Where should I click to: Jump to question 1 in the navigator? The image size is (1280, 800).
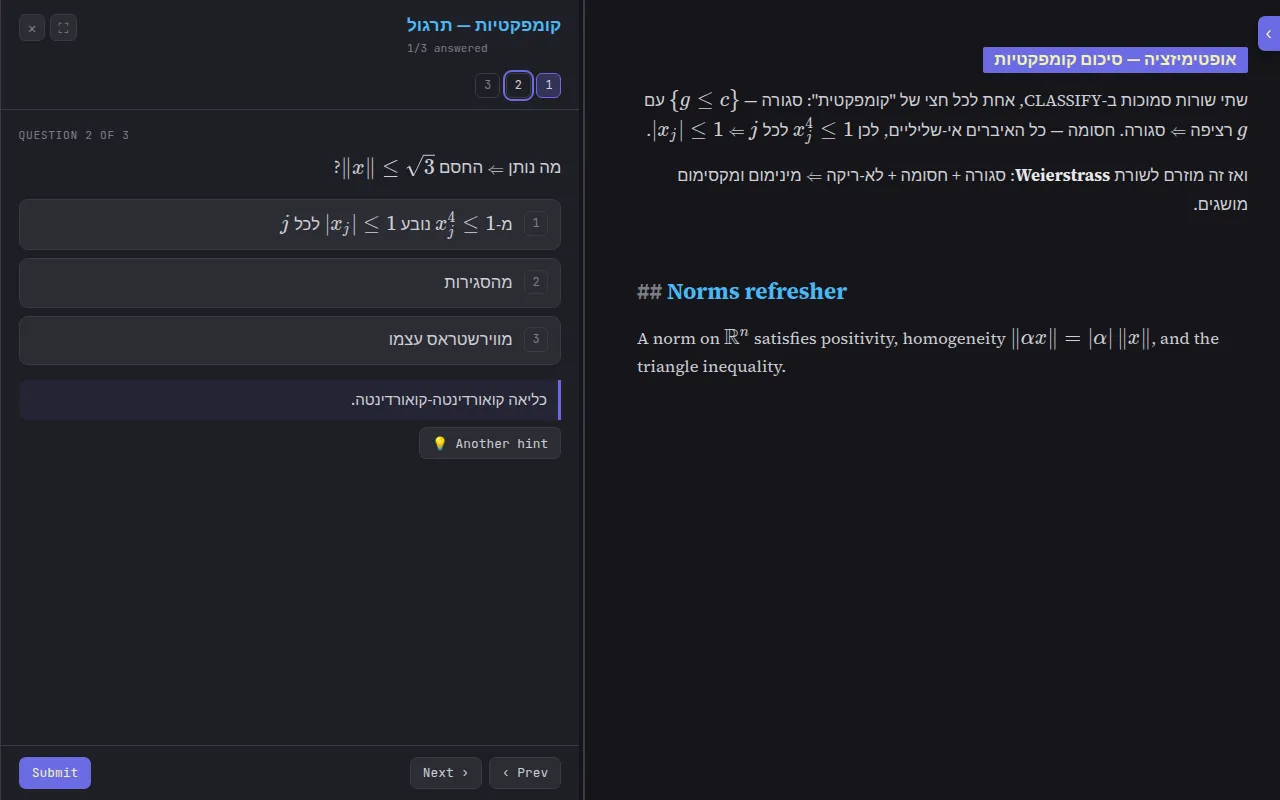pyautogui.click(x=548, y=85)
